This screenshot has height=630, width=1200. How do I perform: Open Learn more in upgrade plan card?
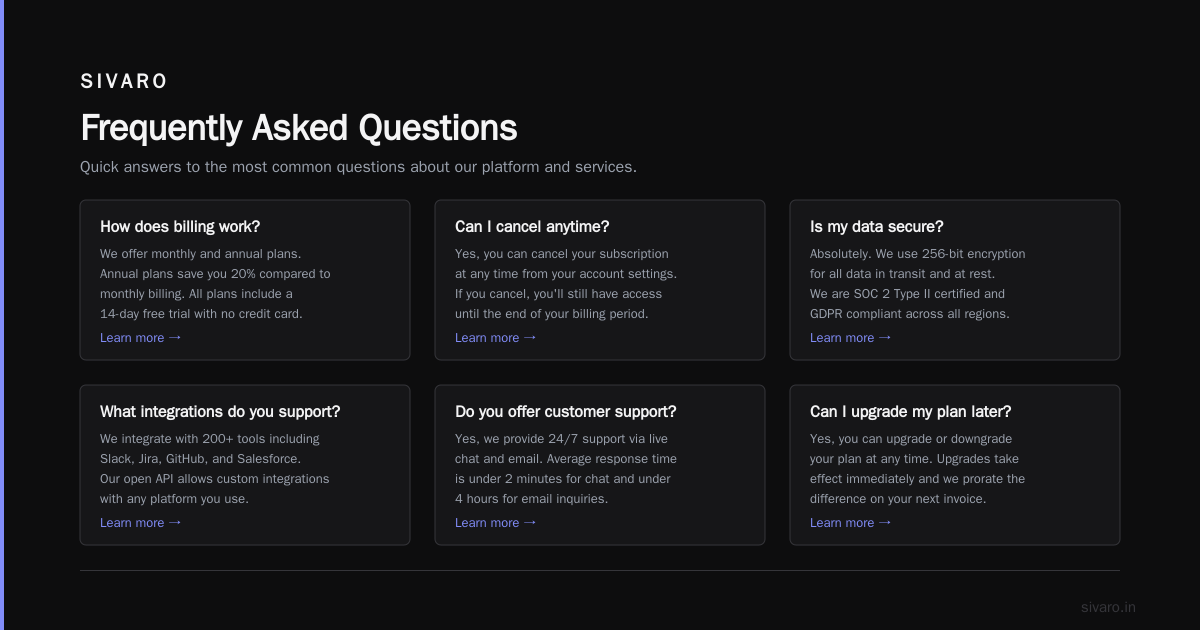(851, 523)
